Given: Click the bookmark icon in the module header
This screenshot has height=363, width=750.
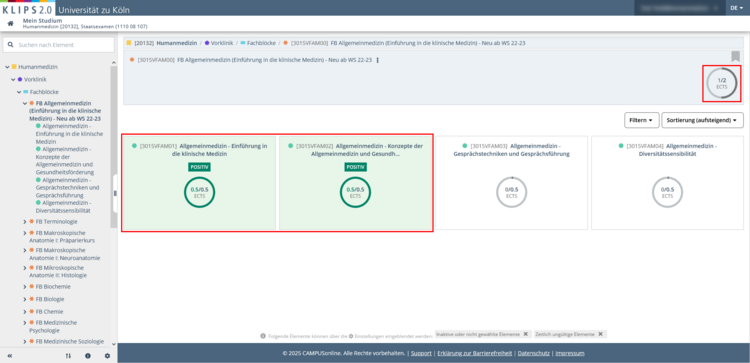Looking at the screenshot, I should 736,57.
